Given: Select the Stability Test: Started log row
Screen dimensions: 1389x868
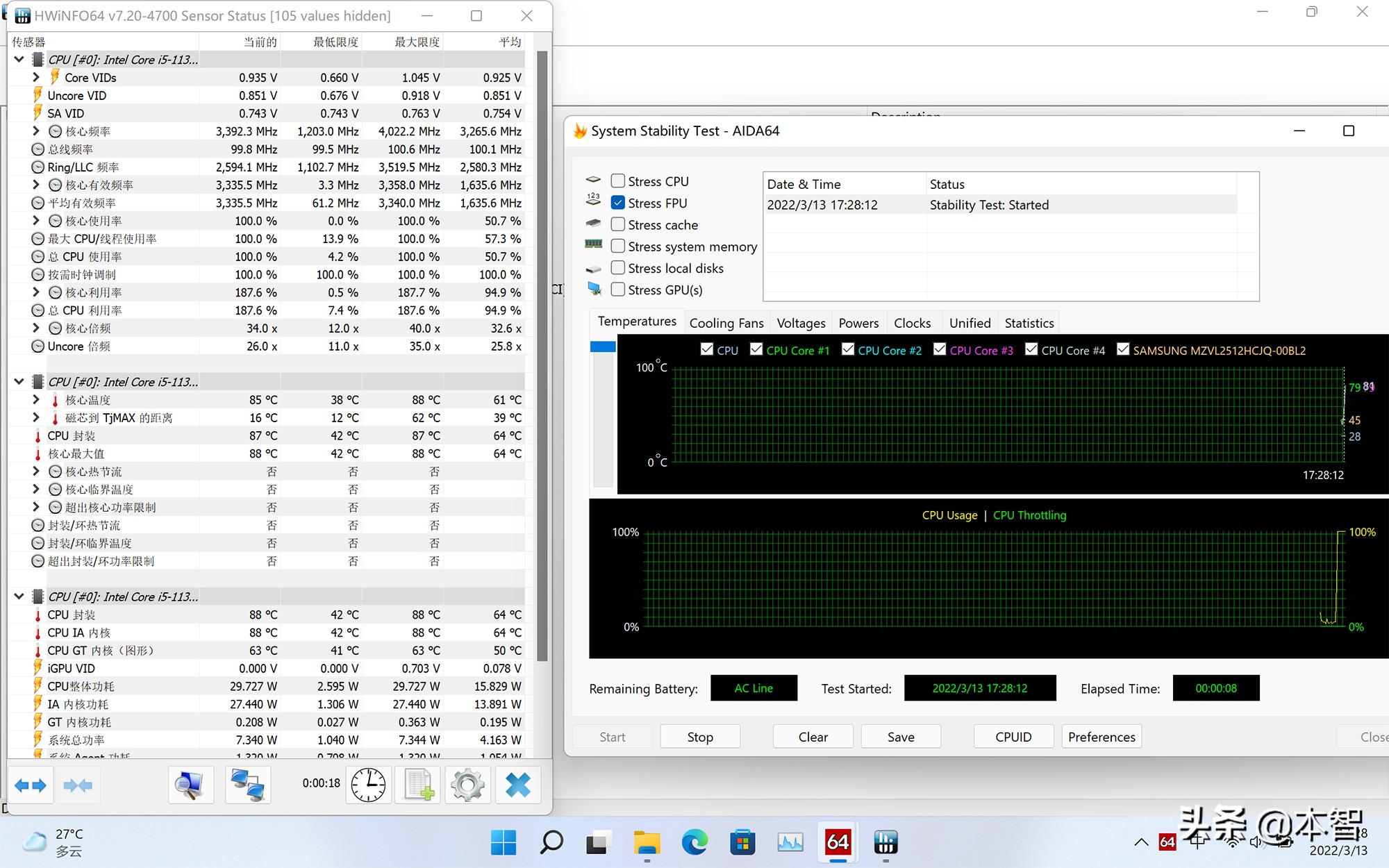Looking at the screenshot, I should 1000,205.
